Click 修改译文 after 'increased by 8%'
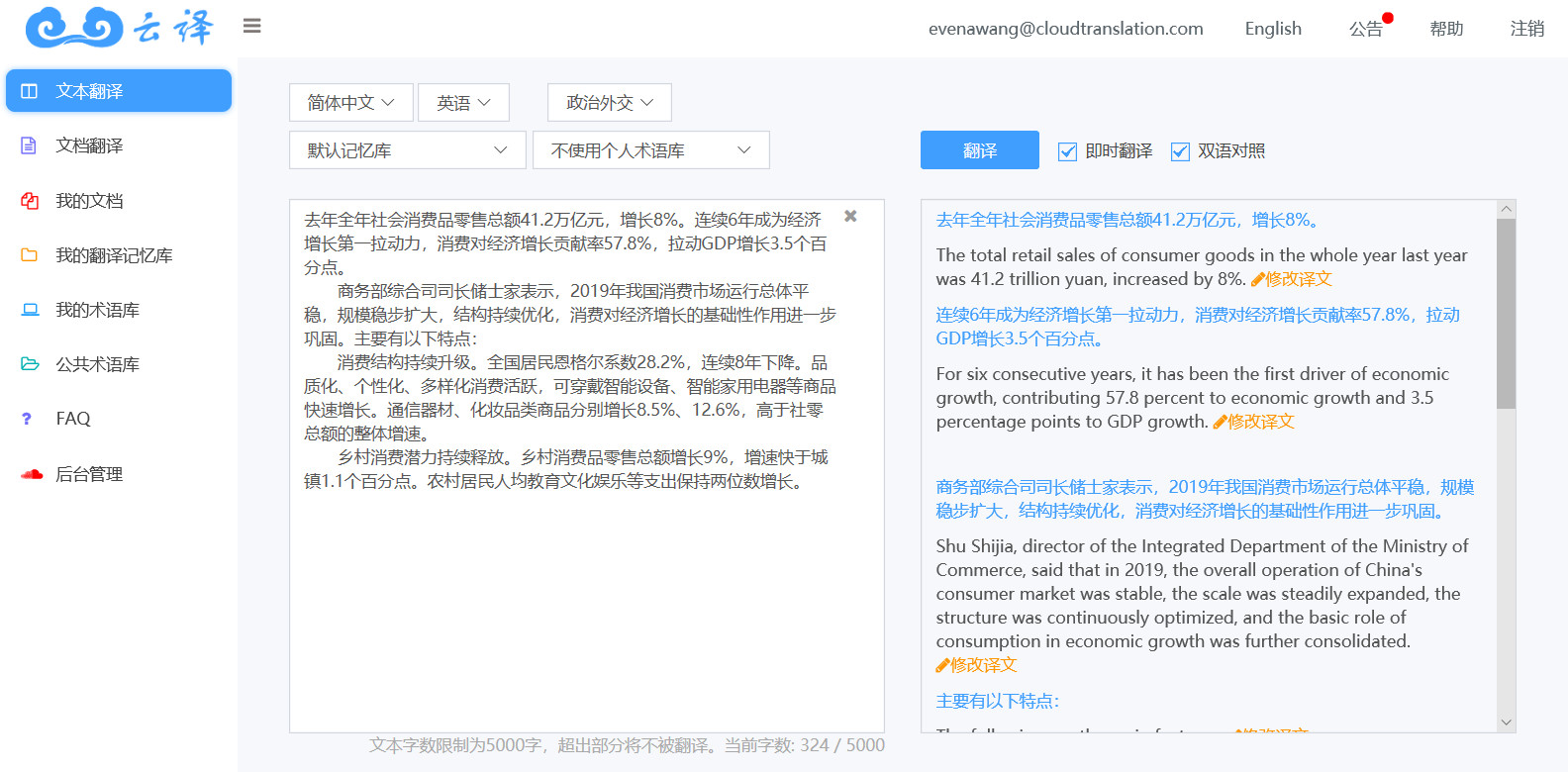Screen dimensions: 1568x772 (1299, 279)
